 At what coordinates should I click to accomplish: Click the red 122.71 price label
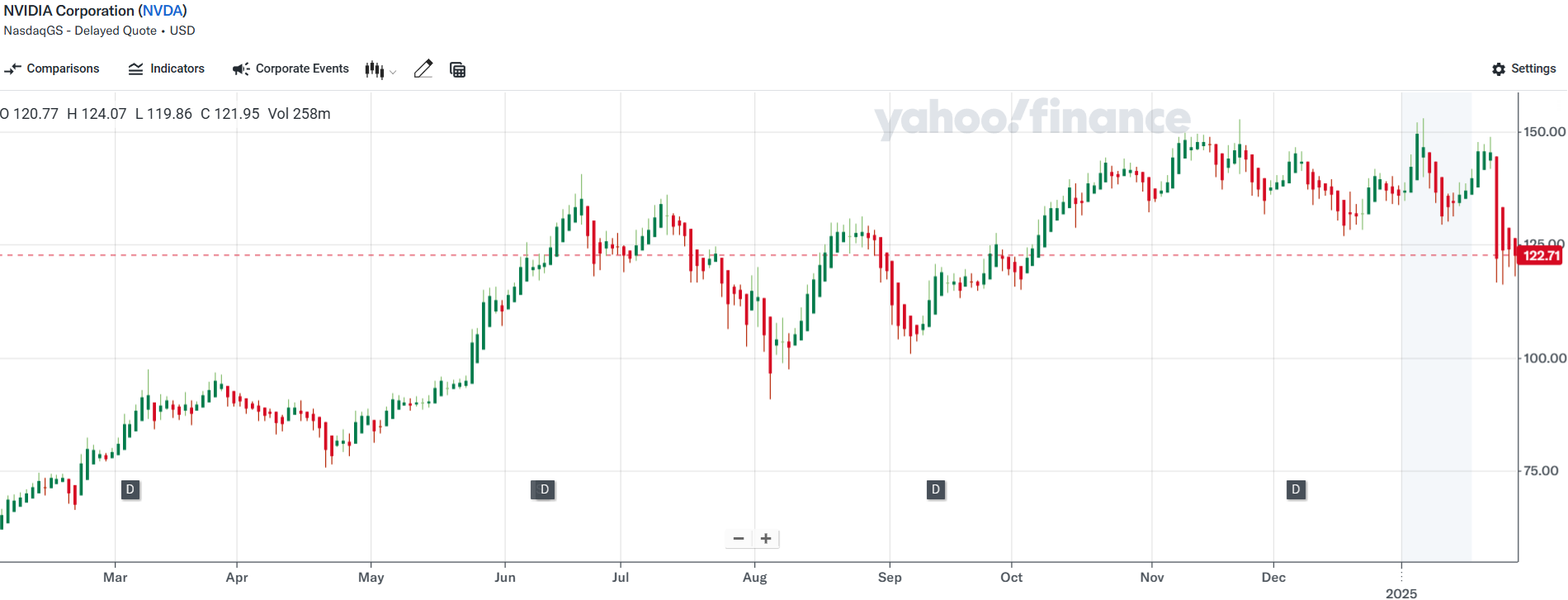[1541, 256]
